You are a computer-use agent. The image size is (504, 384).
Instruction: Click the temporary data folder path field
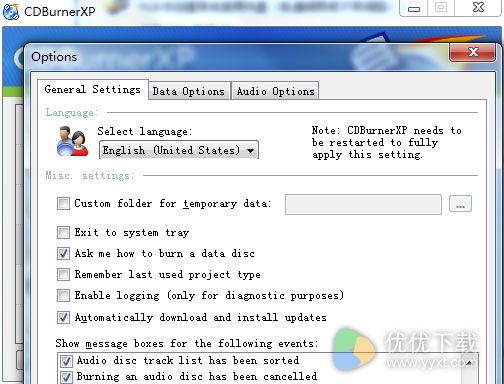click(363, 204)
